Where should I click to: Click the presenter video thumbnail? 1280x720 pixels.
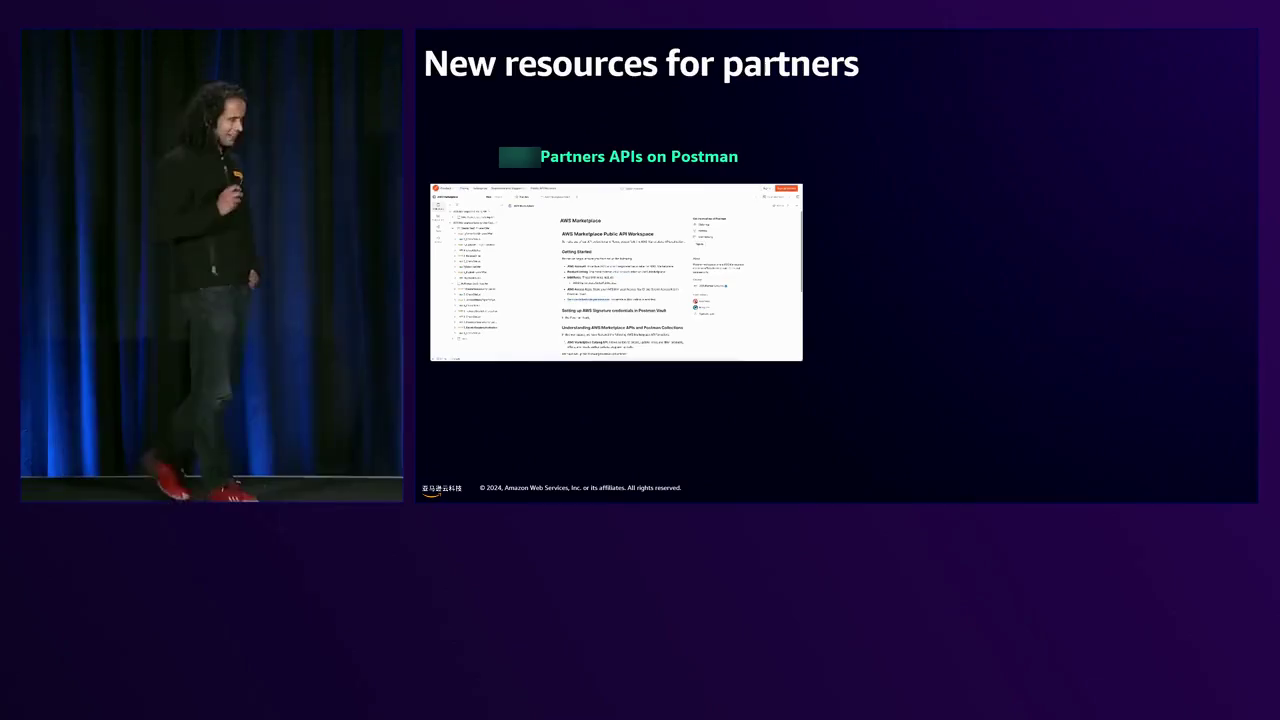coord(212,265)
